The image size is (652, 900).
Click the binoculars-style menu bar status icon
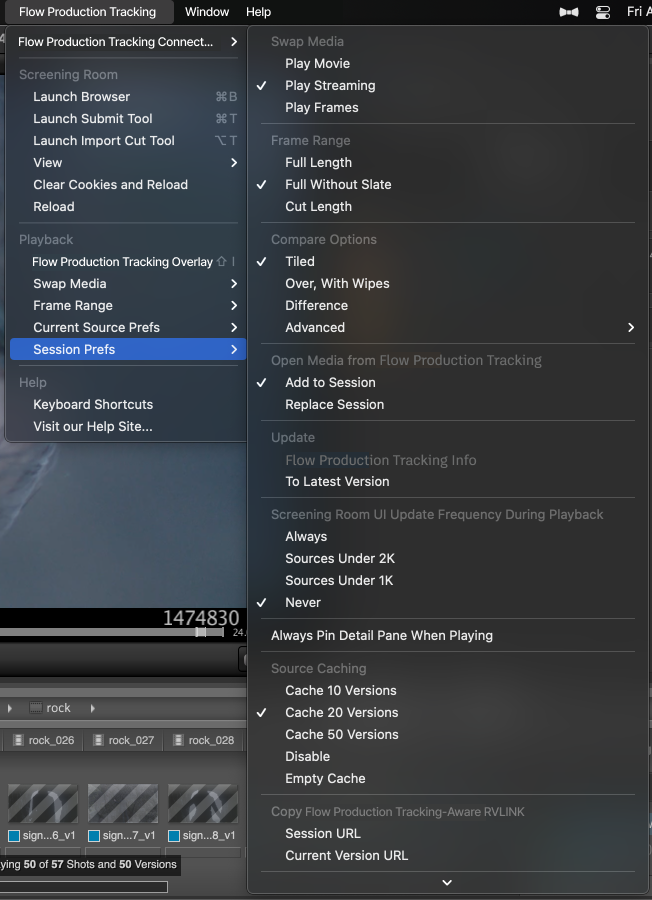click(x=569, y=12)
